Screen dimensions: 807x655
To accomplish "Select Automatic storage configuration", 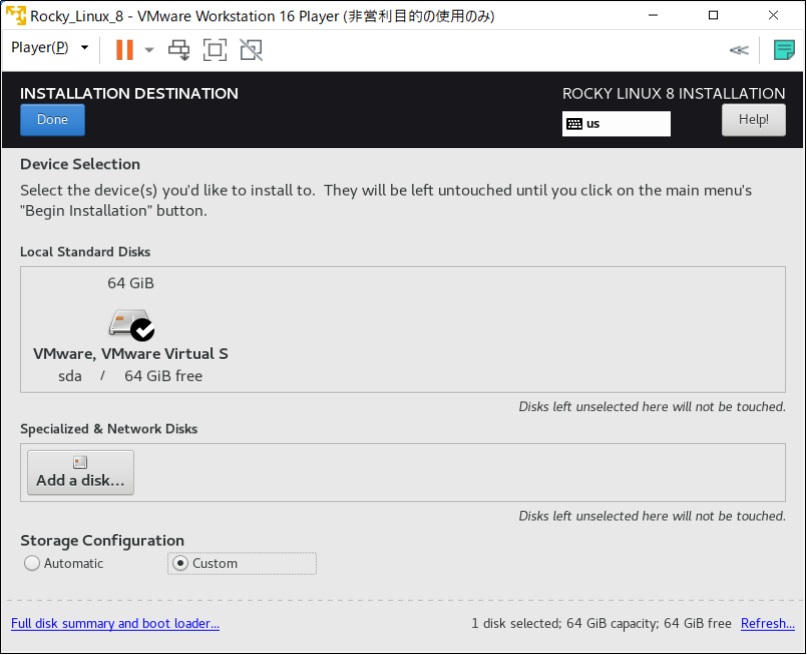I will click(31, 563).
